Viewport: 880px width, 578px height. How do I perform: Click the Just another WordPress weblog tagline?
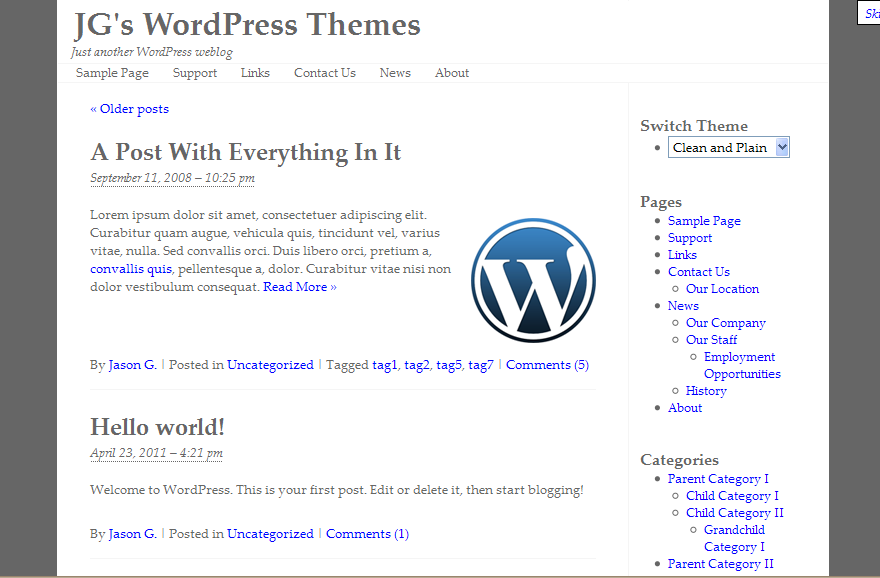[x=152, y=52]
